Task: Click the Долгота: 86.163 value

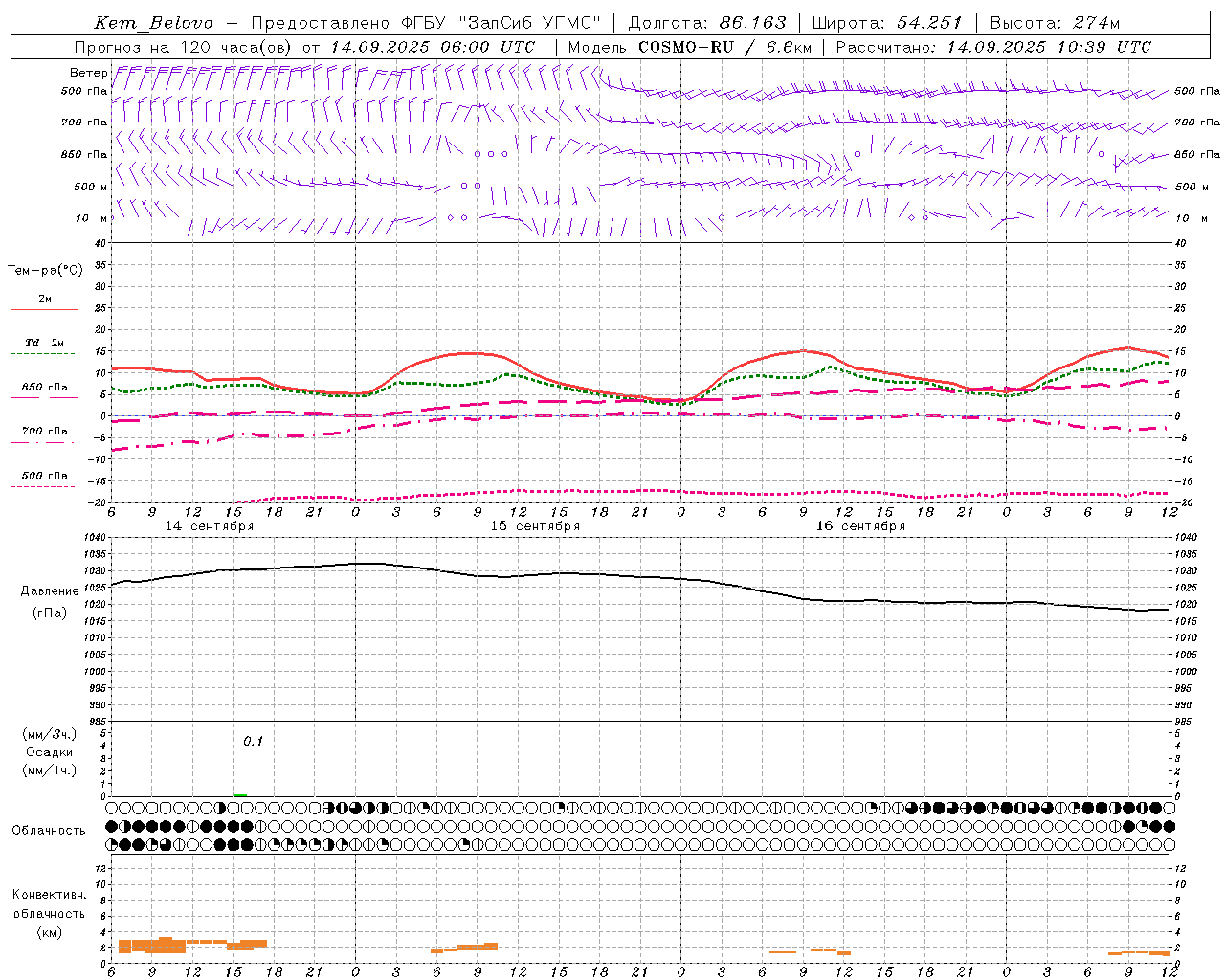Action: point(707,23)
